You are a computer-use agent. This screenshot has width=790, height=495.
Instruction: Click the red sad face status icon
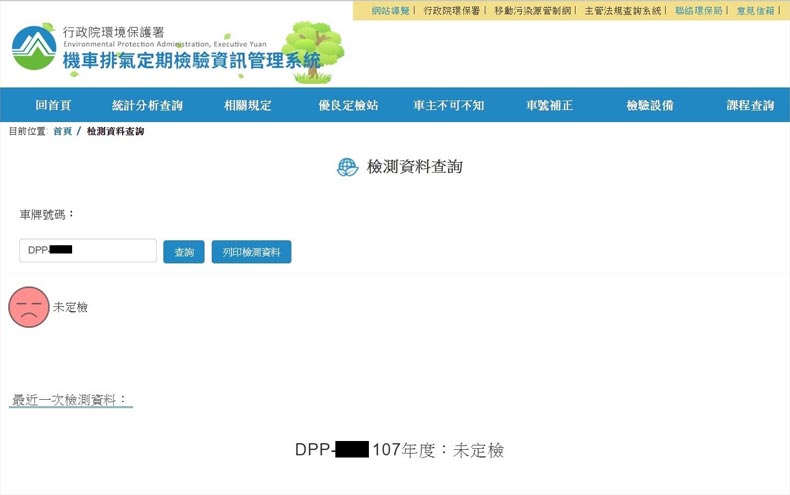[x=29, y=307]
